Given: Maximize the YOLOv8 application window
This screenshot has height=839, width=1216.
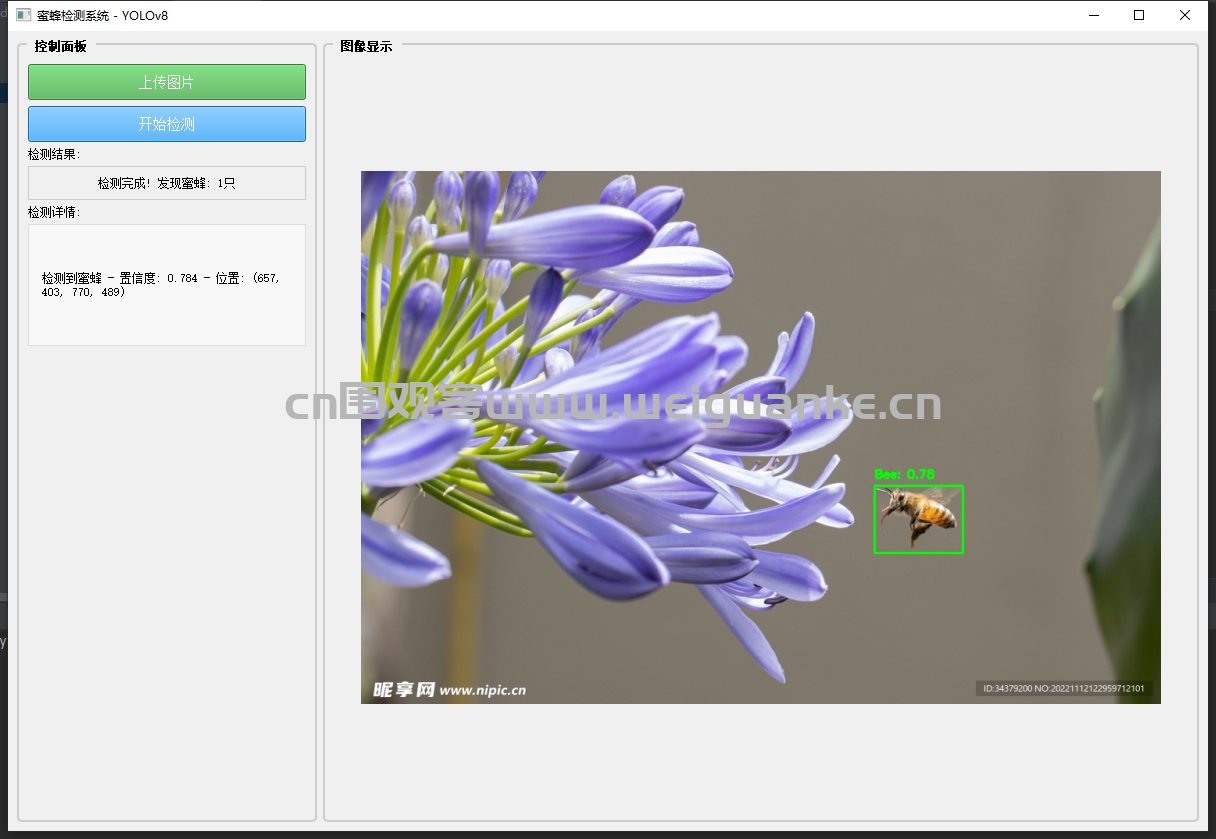Looking at the screenshot, I should (x=1139, y=15).
